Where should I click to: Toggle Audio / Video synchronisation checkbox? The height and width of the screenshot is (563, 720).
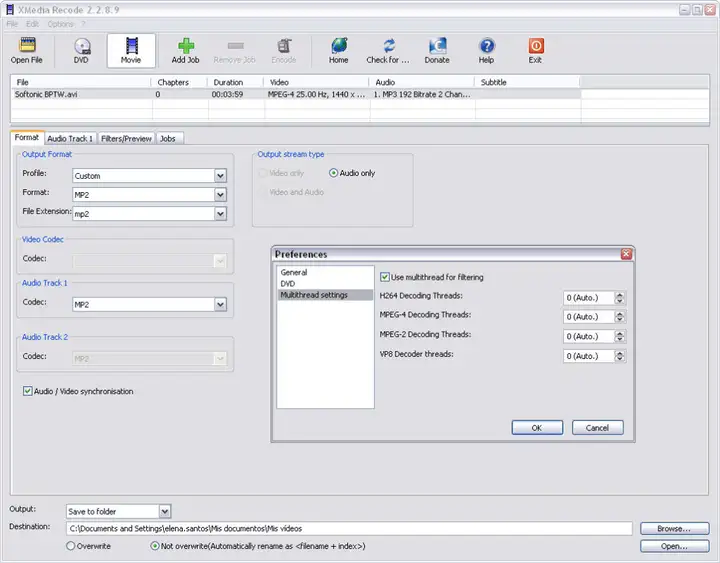[x=28, y=391]
